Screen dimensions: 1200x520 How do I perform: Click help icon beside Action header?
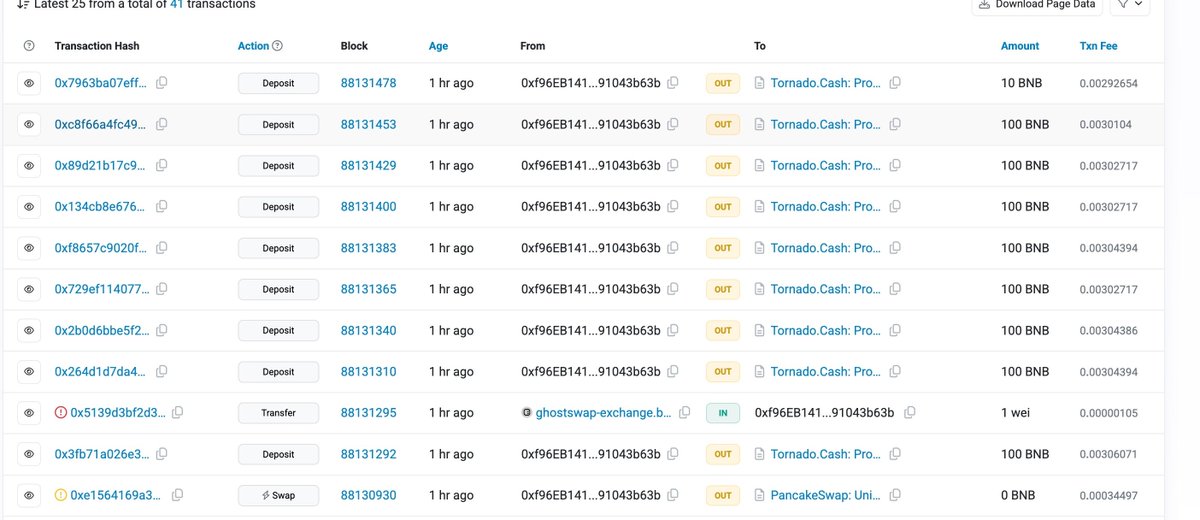[278, 46]
